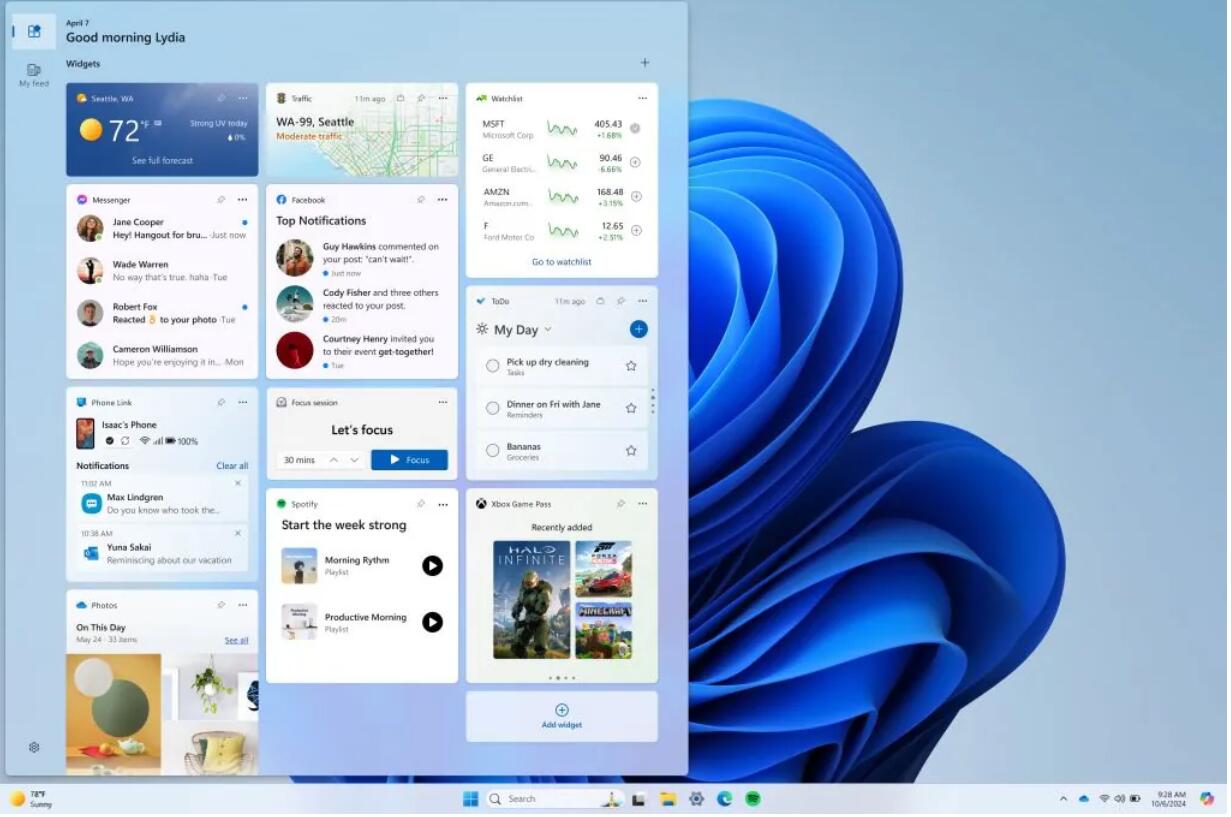Add Ford (F) stock to watchlist
This screenshot has width=1231, height=817.
[637, 231]
